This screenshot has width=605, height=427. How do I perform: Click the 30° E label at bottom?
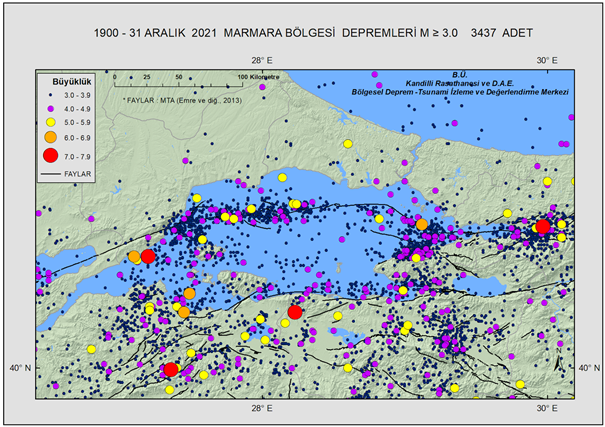tap(545, 407)
